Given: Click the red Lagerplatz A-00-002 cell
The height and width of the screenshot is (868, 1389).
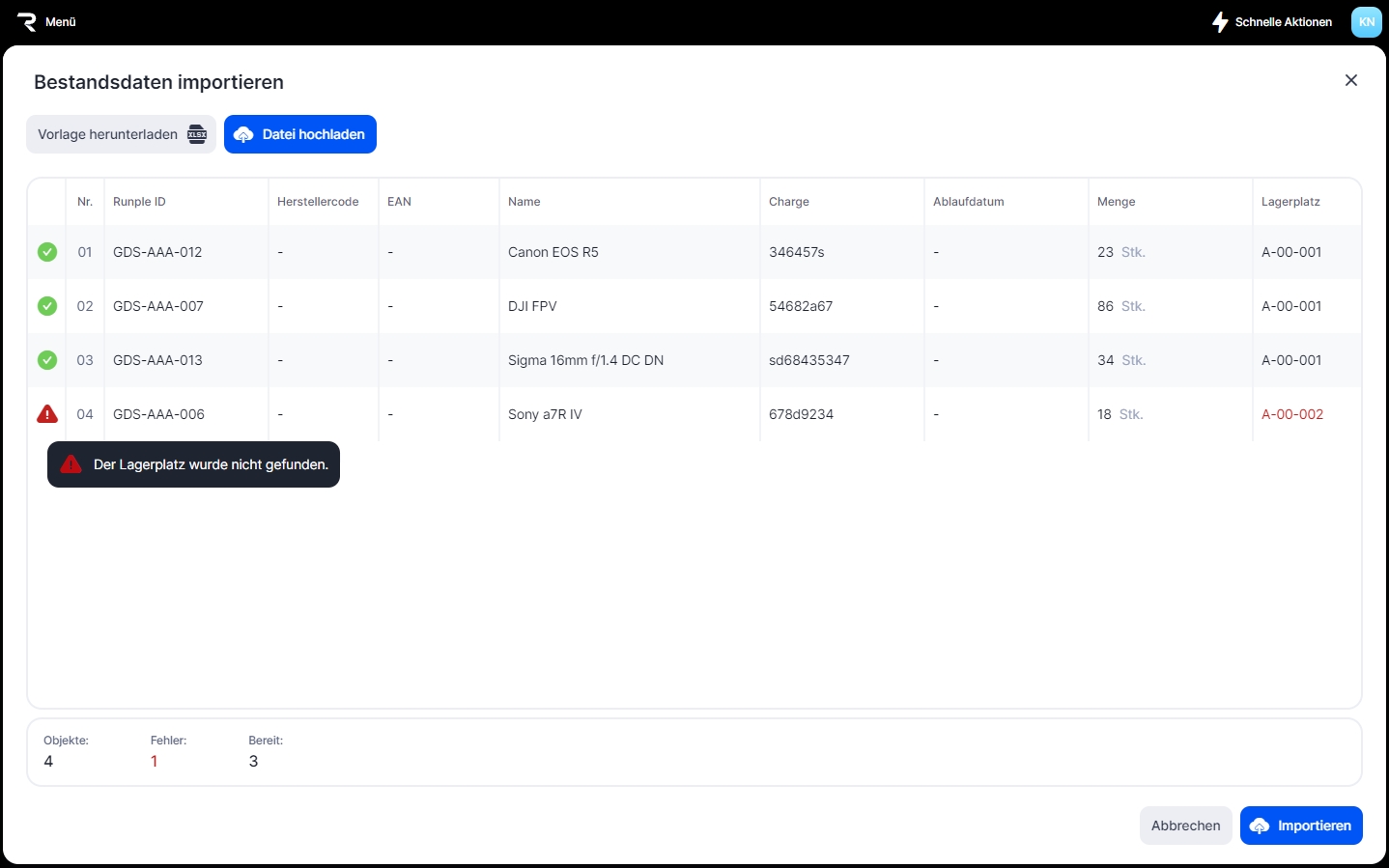Looking at the screenshot, I should 1292,414.
